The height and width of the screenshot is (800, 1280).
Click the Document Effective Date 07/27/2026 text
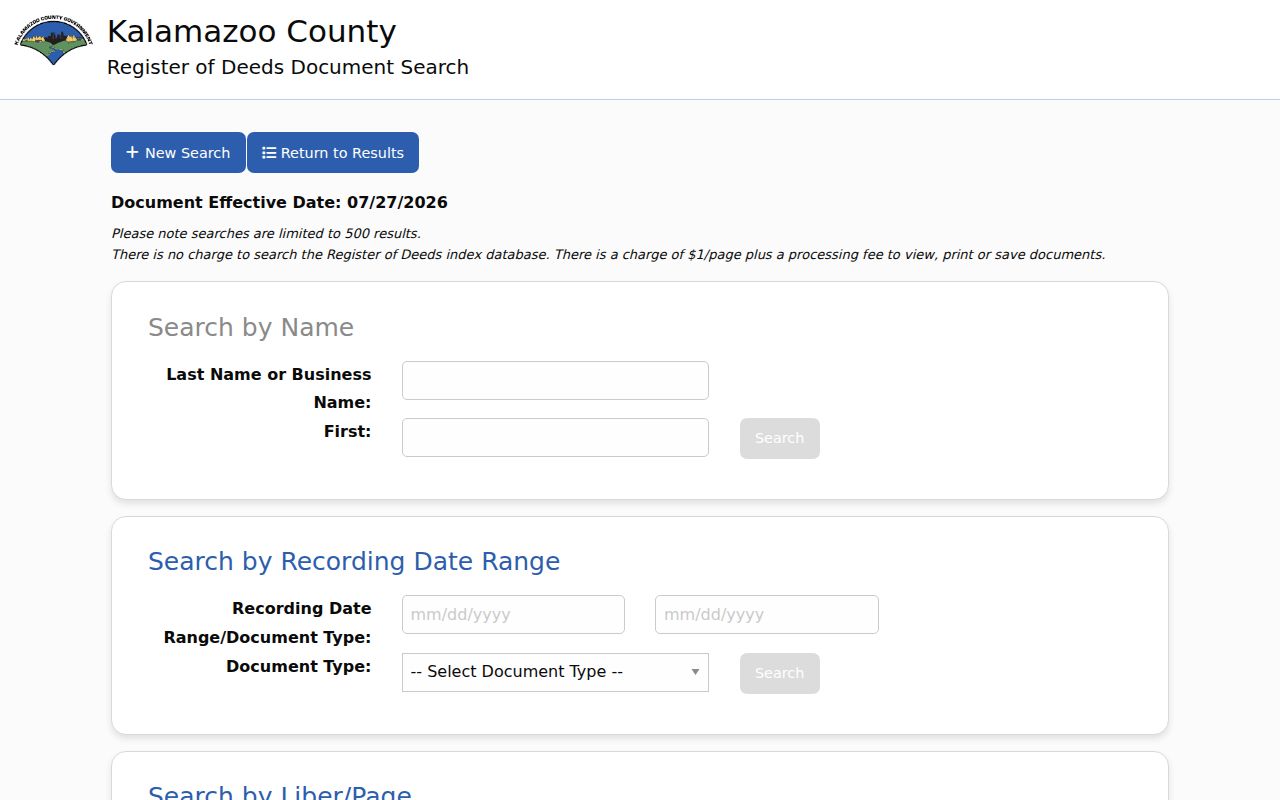[x=279, y=202]
